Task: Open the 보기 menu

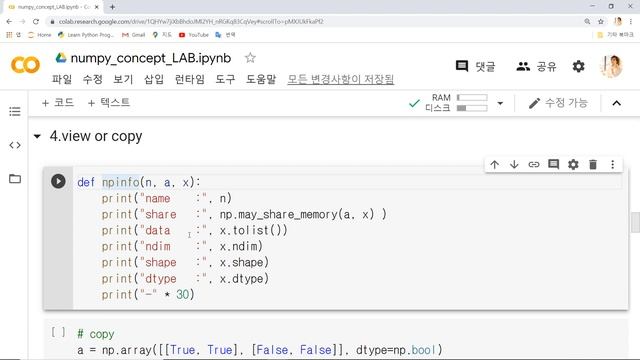Action: tap(123, 79)
